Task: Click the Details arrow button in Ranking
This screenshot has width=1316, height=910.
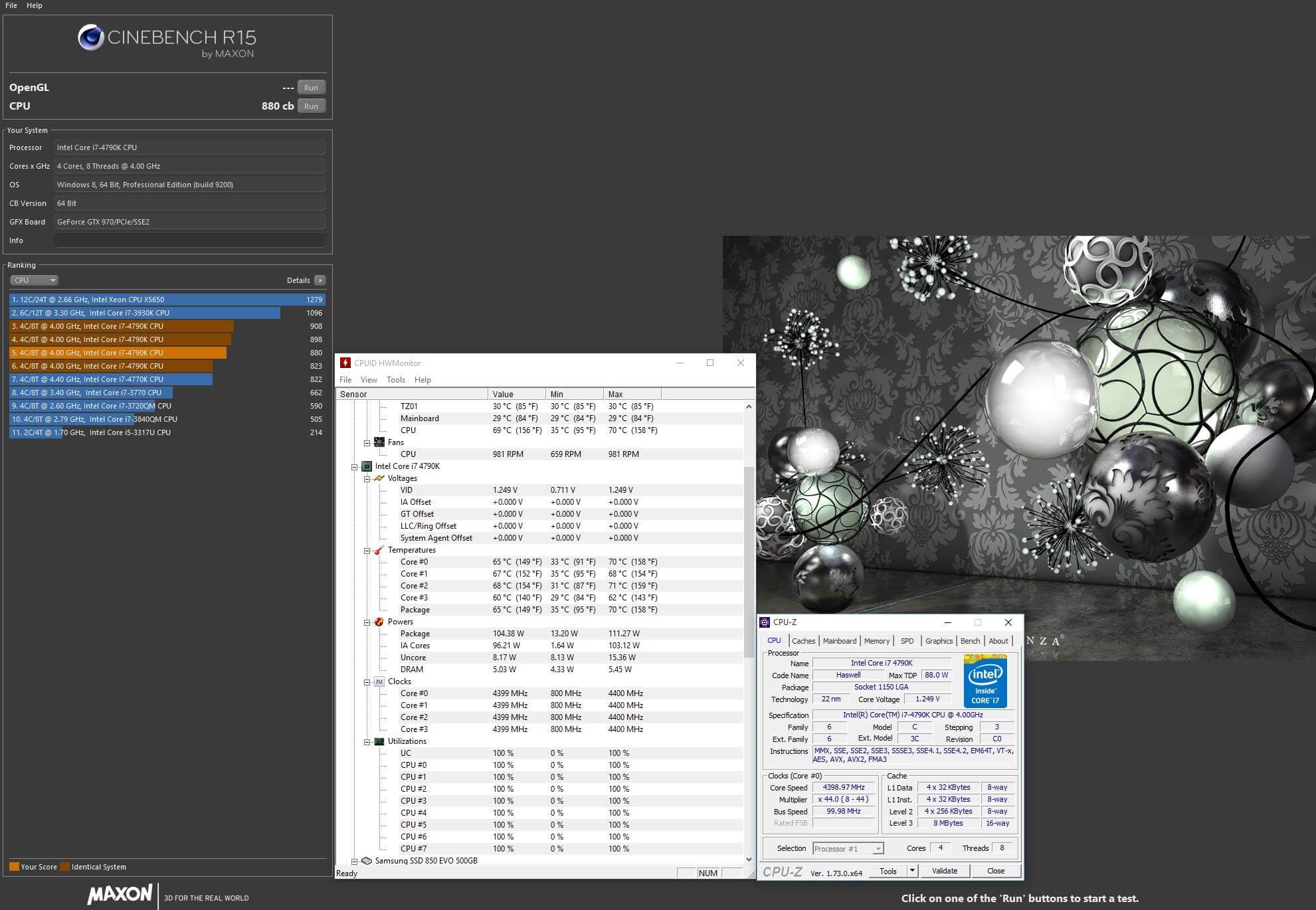Action: point(320,280)
